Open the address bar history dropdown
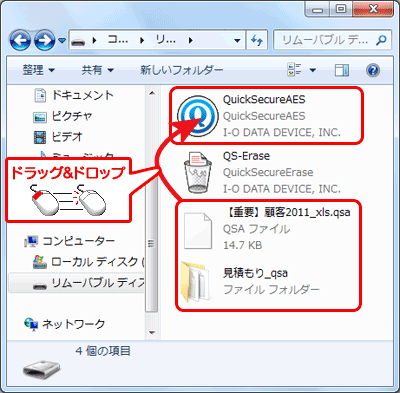The width and height of the screenshot is (400, 393). pyautogui.click(x=237, y=41)
